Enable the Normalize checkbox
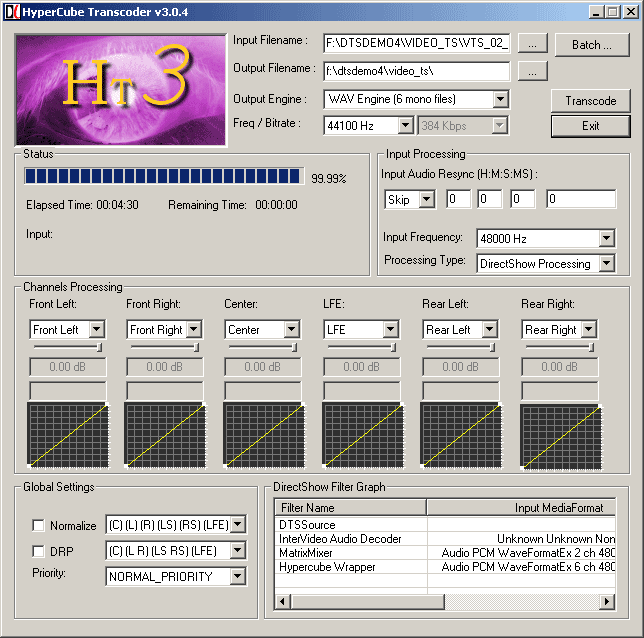Viewport: 644px width, 638px height. 39,525
